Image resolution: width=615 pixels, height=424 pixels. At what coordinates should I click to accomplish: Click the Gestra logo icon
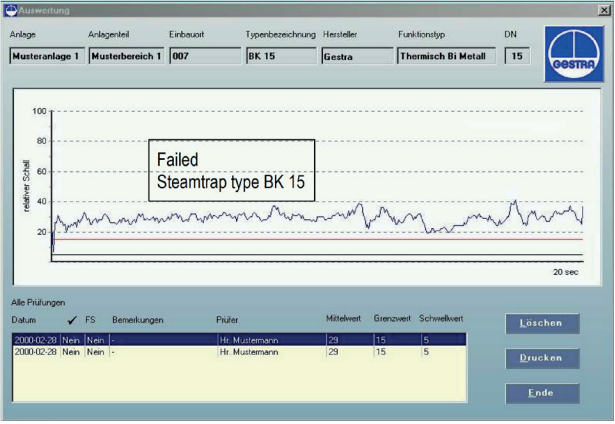pyautogui.click(x=573, y=54)
